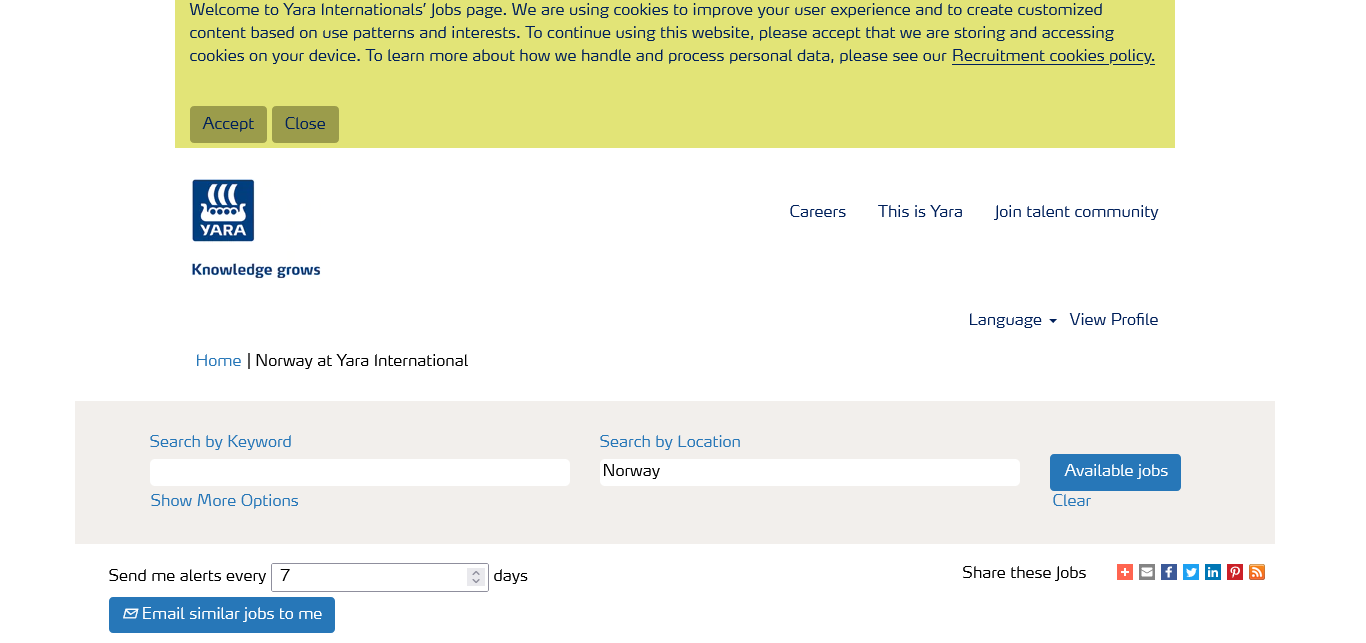The image size is (1366, 643).
Task: Close the cookie banner
Action: tap(305, 124)
